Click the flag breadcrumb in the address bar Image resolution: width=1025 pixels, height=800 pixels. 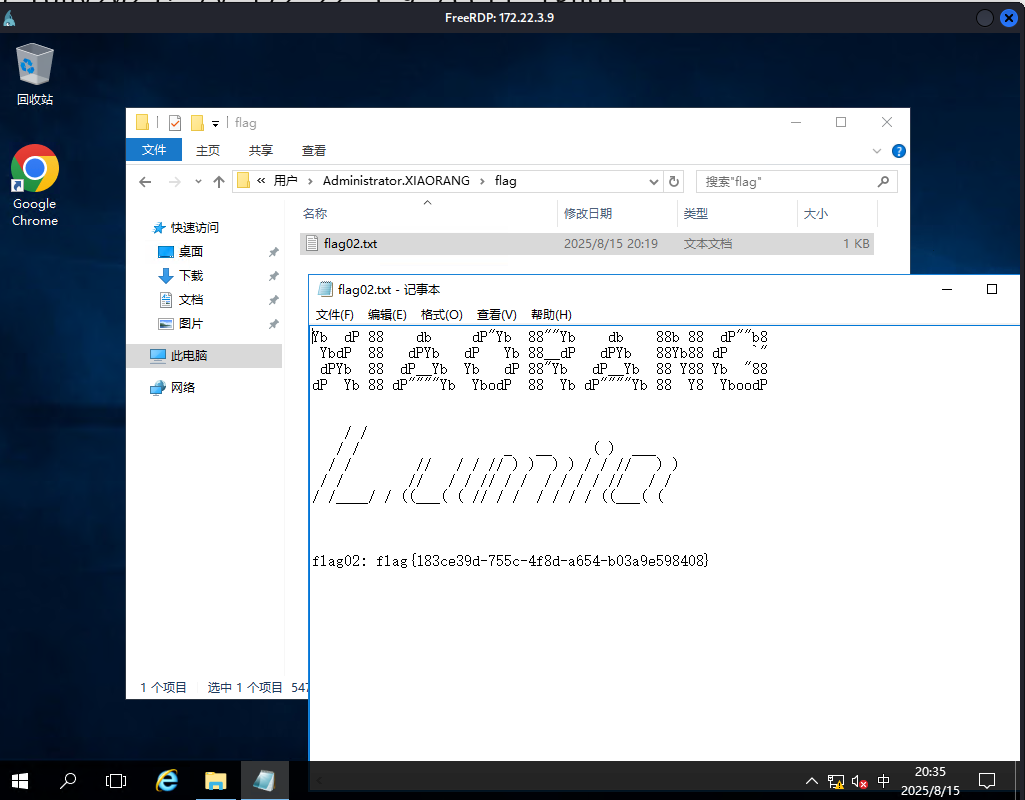[x=505, y=181]
